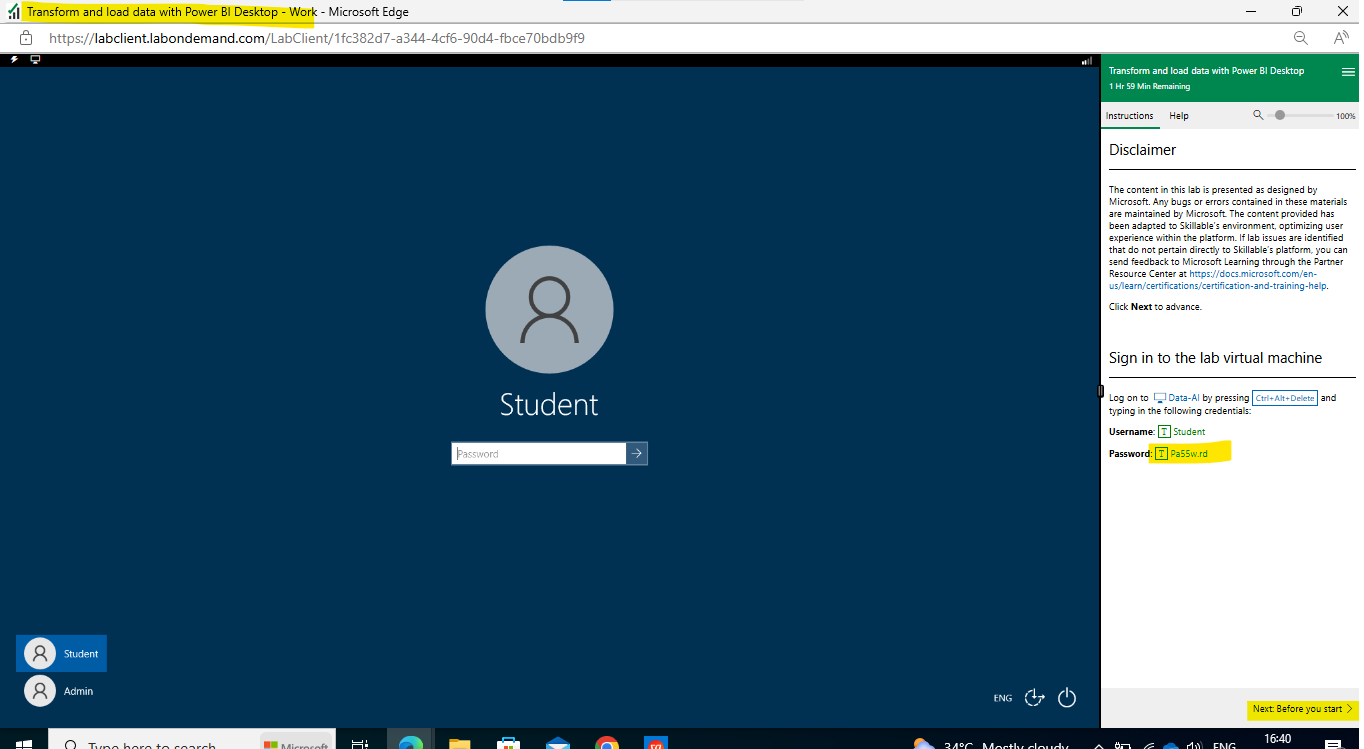Image resolution: width=1364 pixels, height=749 pixels.
Task: Click the power icon on login screen
Action: point(1067,698)
